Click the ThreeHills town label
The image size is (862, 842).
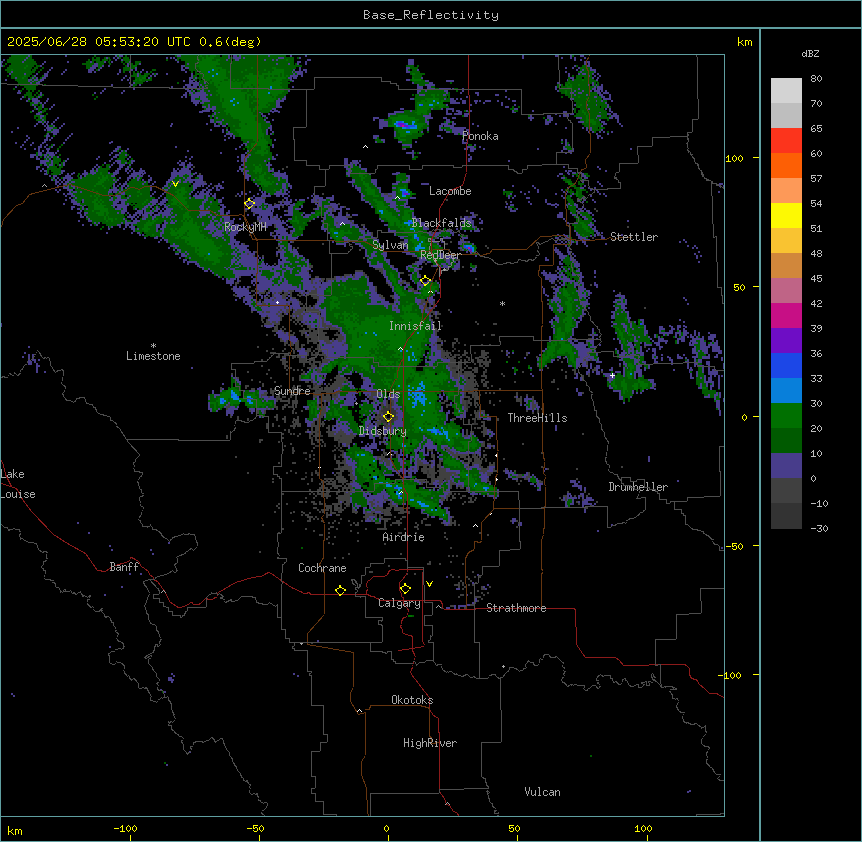coord(537,418)
